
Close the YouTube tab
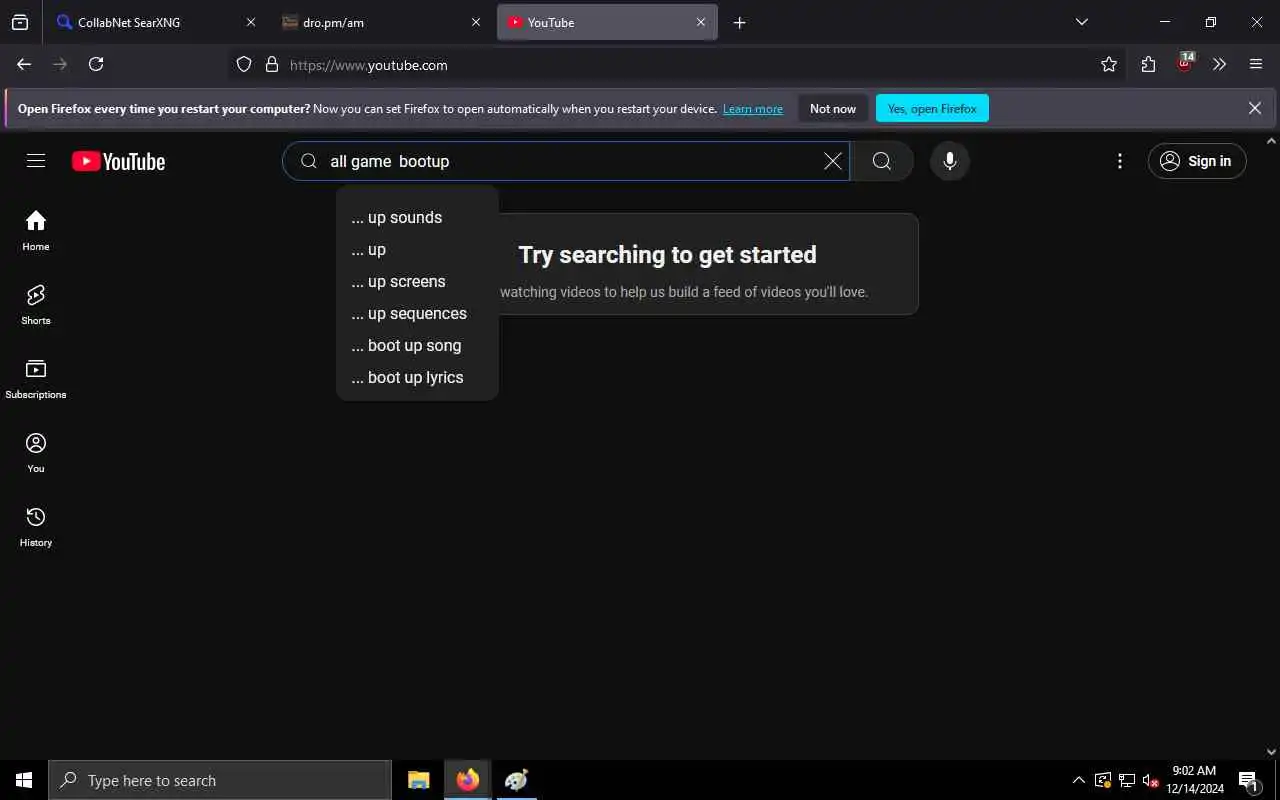click(701, 22)
